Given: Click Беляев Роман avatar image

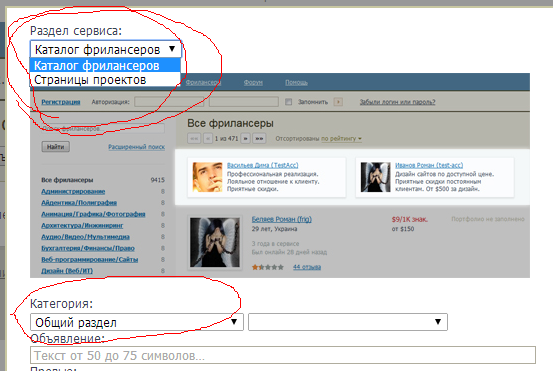Looking at the screenshot, I should 215,242.
